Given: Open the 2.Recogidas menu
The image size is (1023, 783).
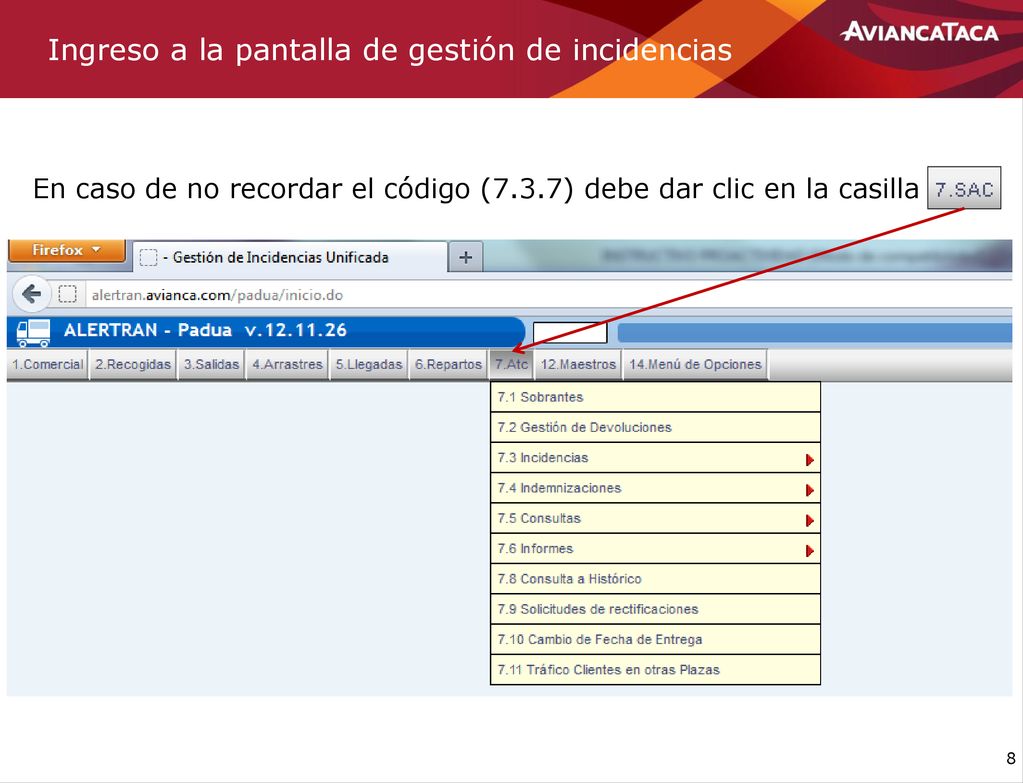Looking at the screenshot, I should 133,365.
